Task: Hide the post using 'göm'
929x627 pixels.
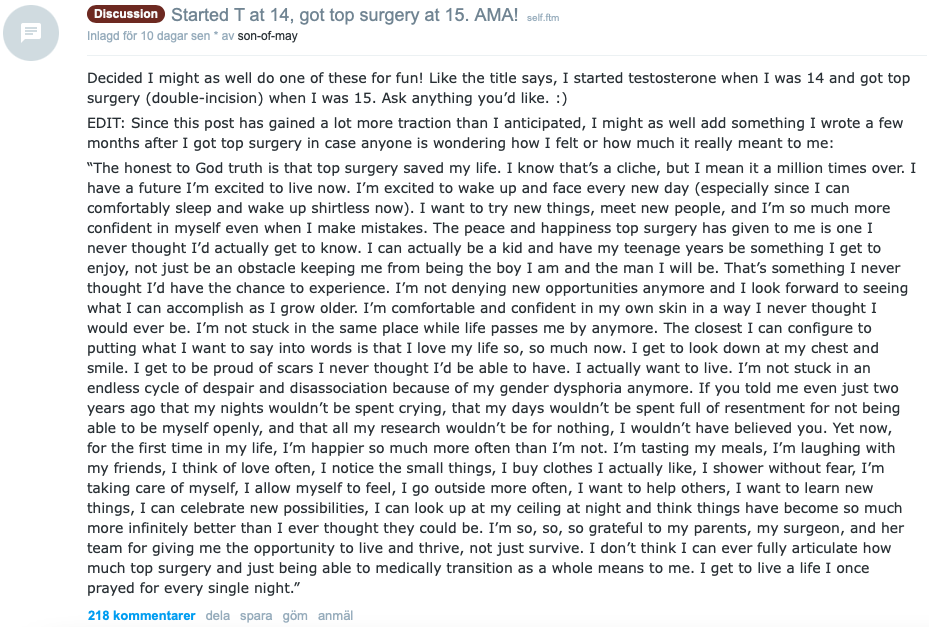Action: (295, 615)
